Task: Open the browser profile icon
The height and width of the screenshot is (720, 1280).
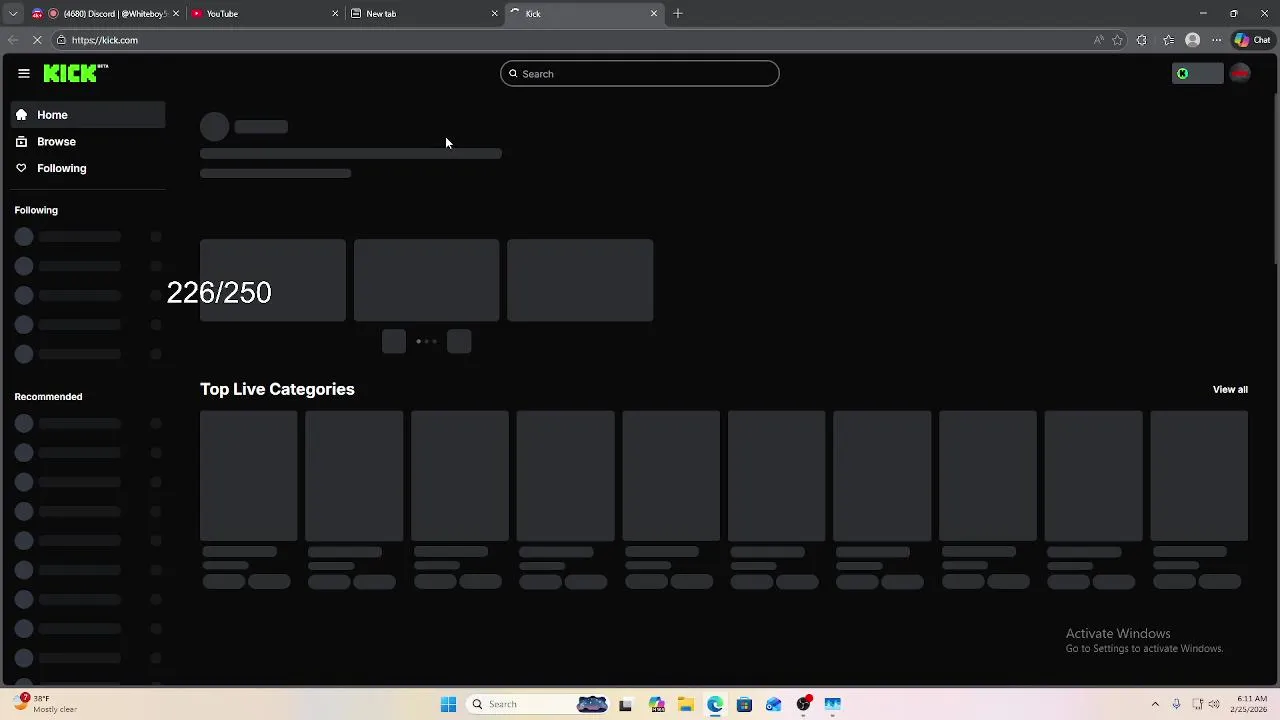Action: (x=1192, y=40)
